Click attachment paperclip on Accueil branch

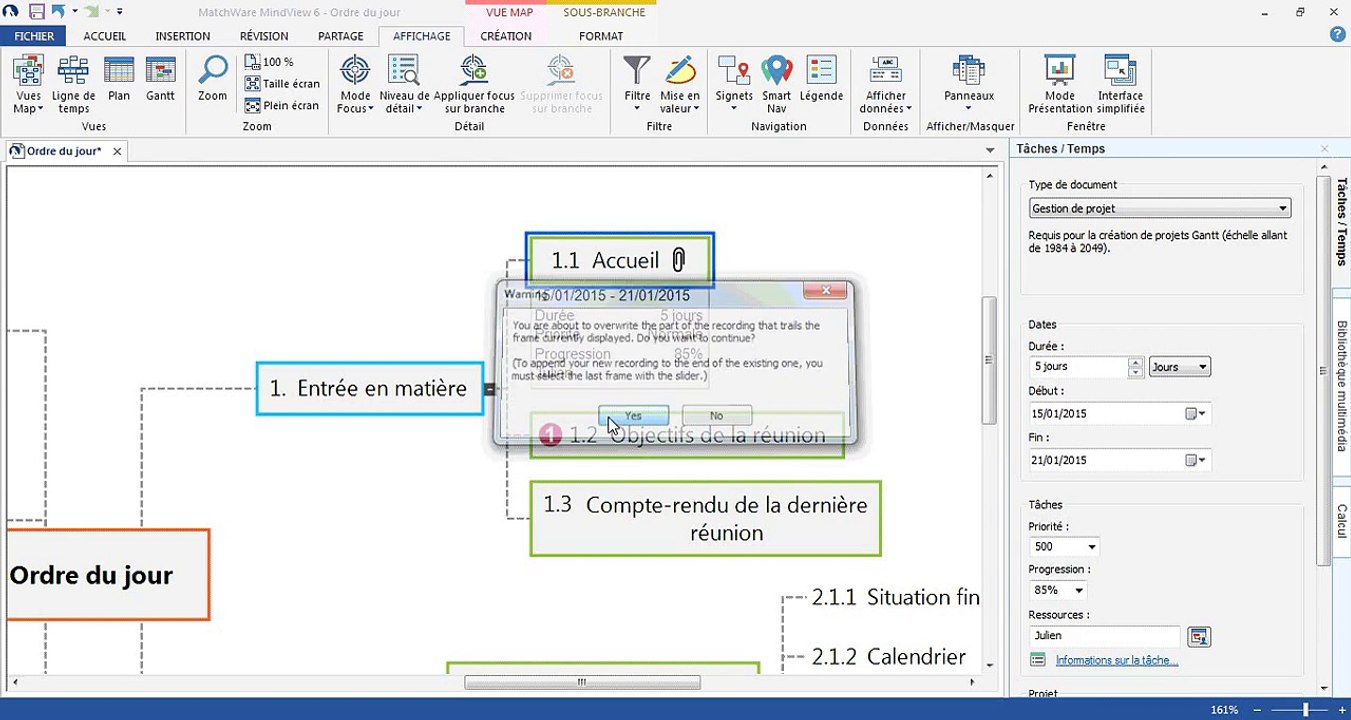[678, 260]
